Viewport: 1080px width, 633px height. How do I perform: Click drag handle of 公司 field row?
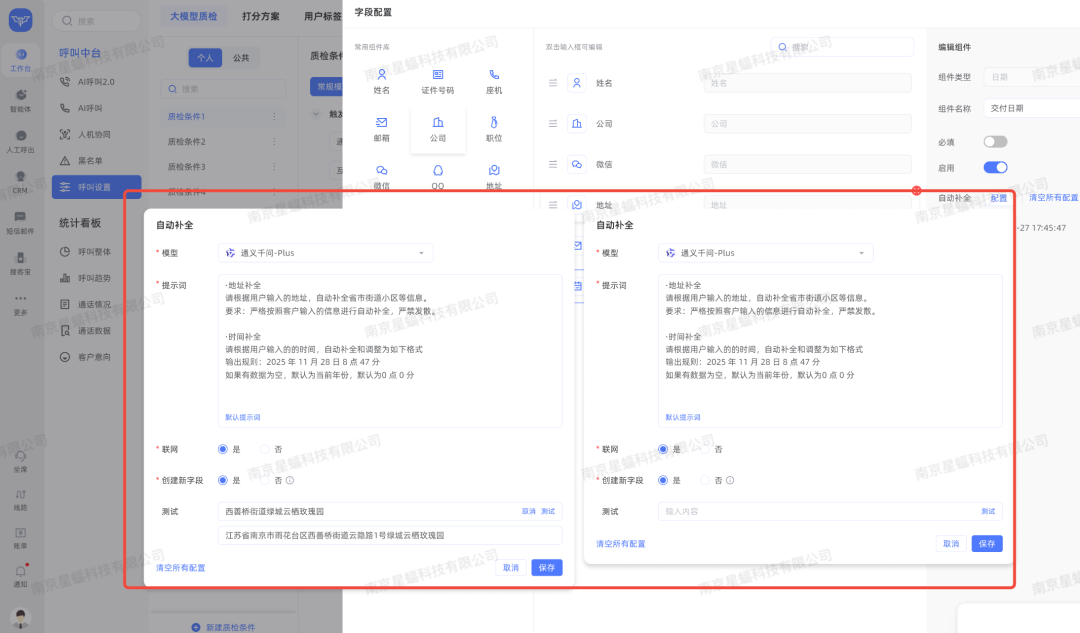tap(553, 124)
